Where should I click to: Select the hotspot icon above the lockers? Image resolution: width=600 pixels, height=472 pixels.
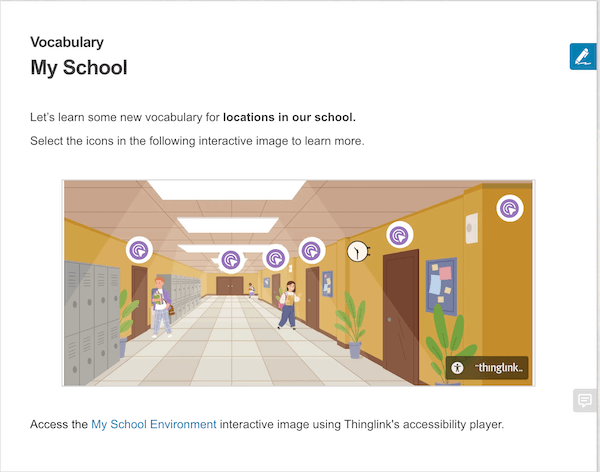click(x=140, y=248)
